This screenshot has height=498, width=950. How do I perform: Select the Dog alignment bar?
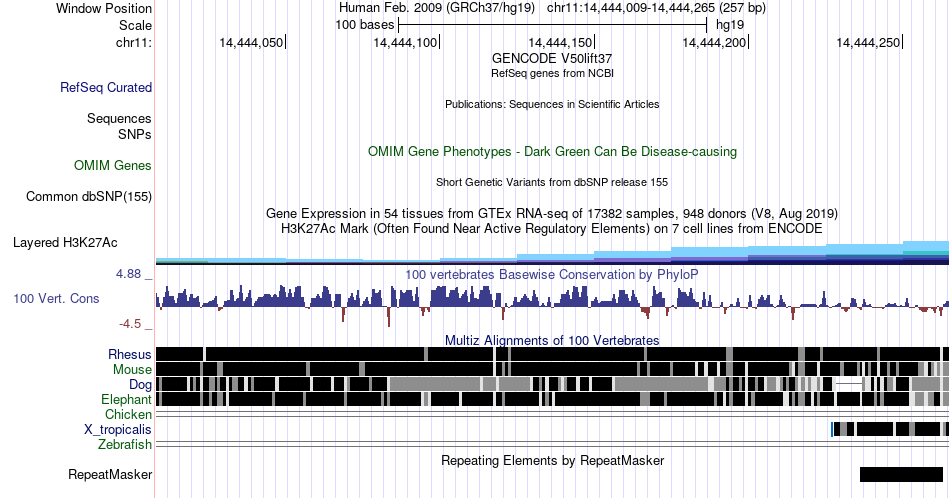pos(552,384)
